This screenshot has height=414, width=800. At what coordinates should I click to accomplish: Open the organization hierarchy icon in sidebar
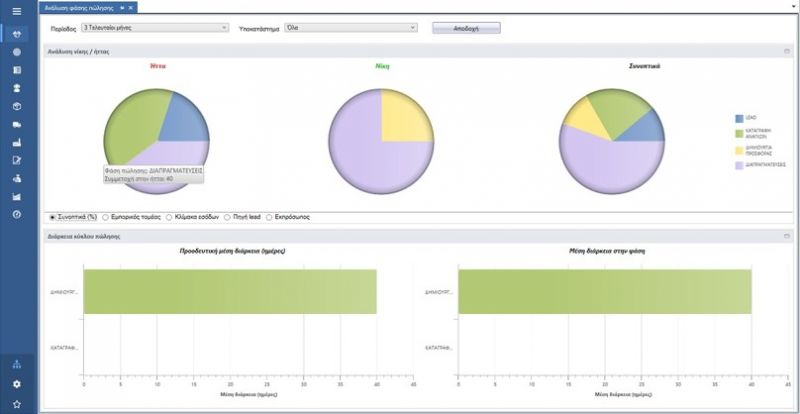(17, 364)
